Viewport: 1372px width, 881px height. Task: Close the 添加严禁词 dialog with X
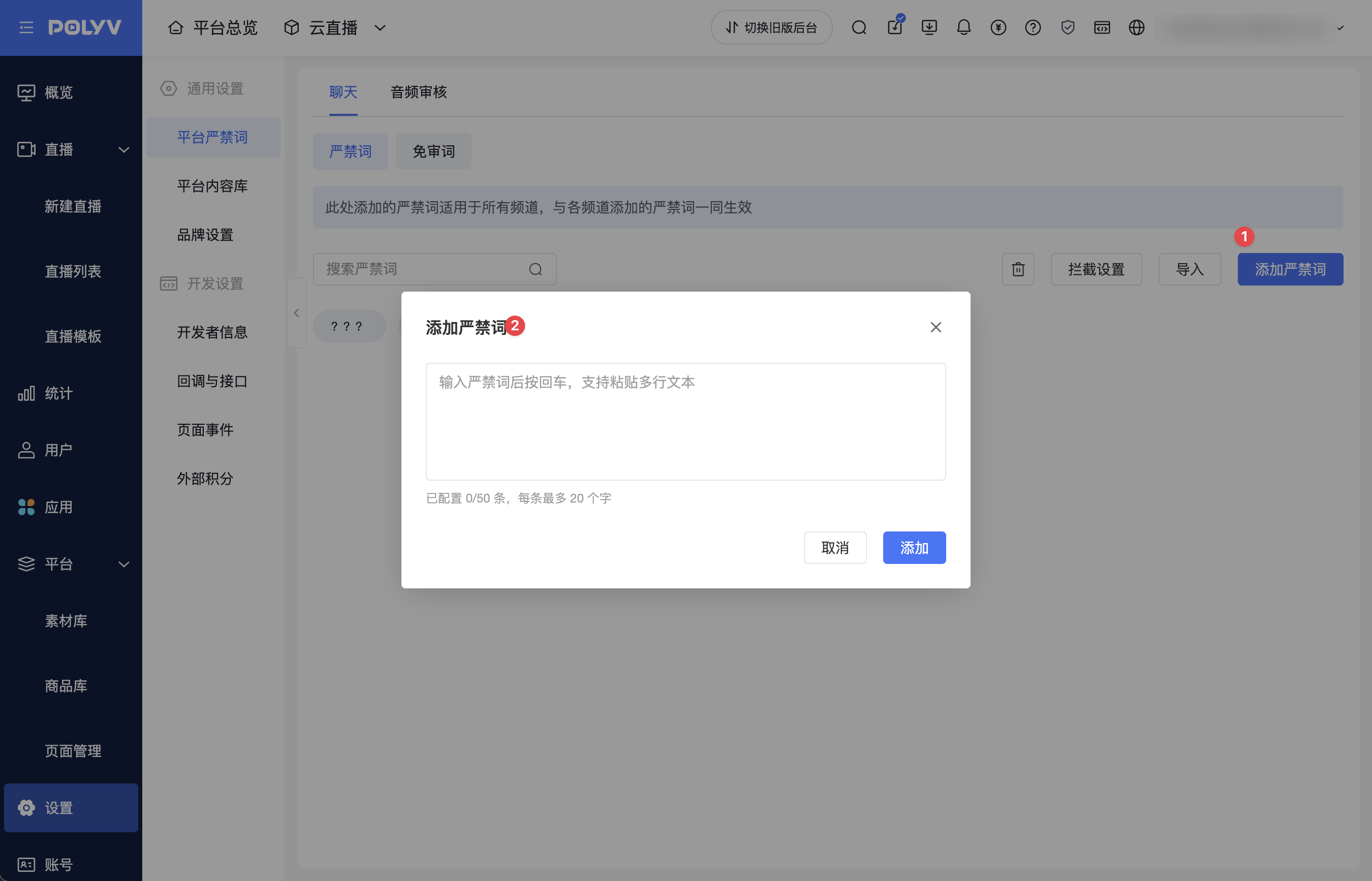[x=936, y=327]
